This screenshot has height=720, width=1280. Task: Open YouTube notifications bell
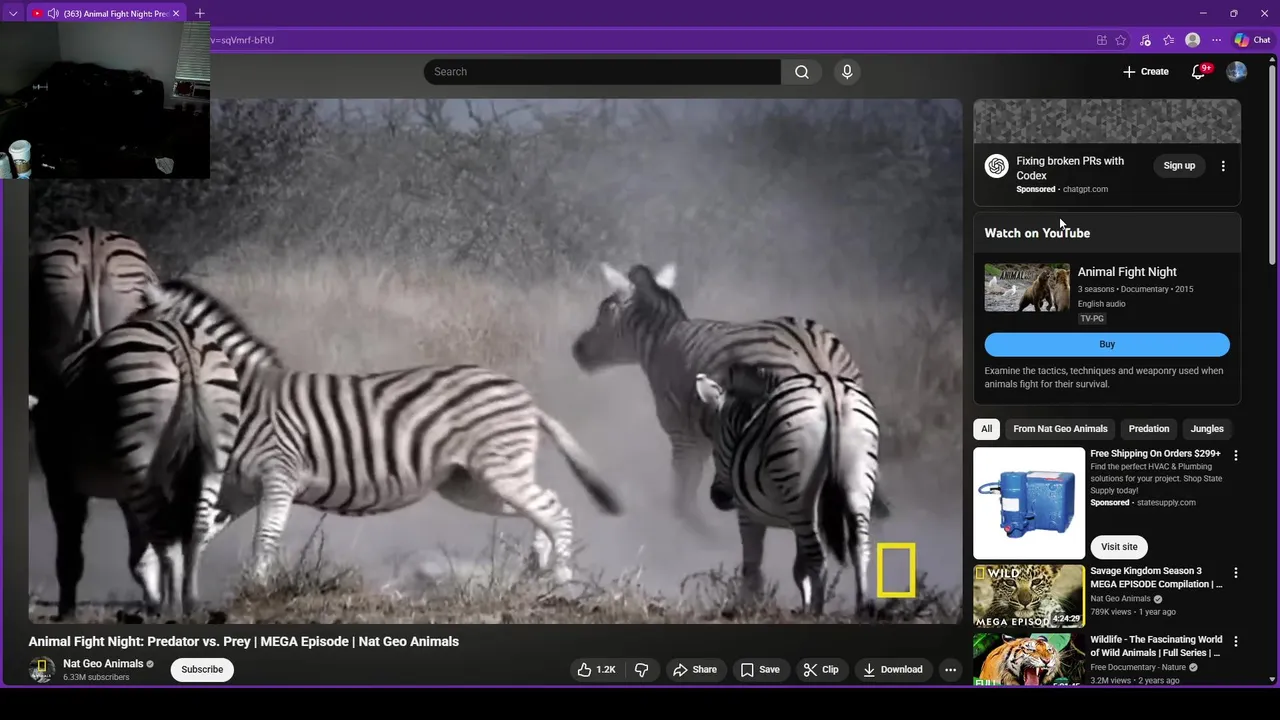pos(1198,72)
